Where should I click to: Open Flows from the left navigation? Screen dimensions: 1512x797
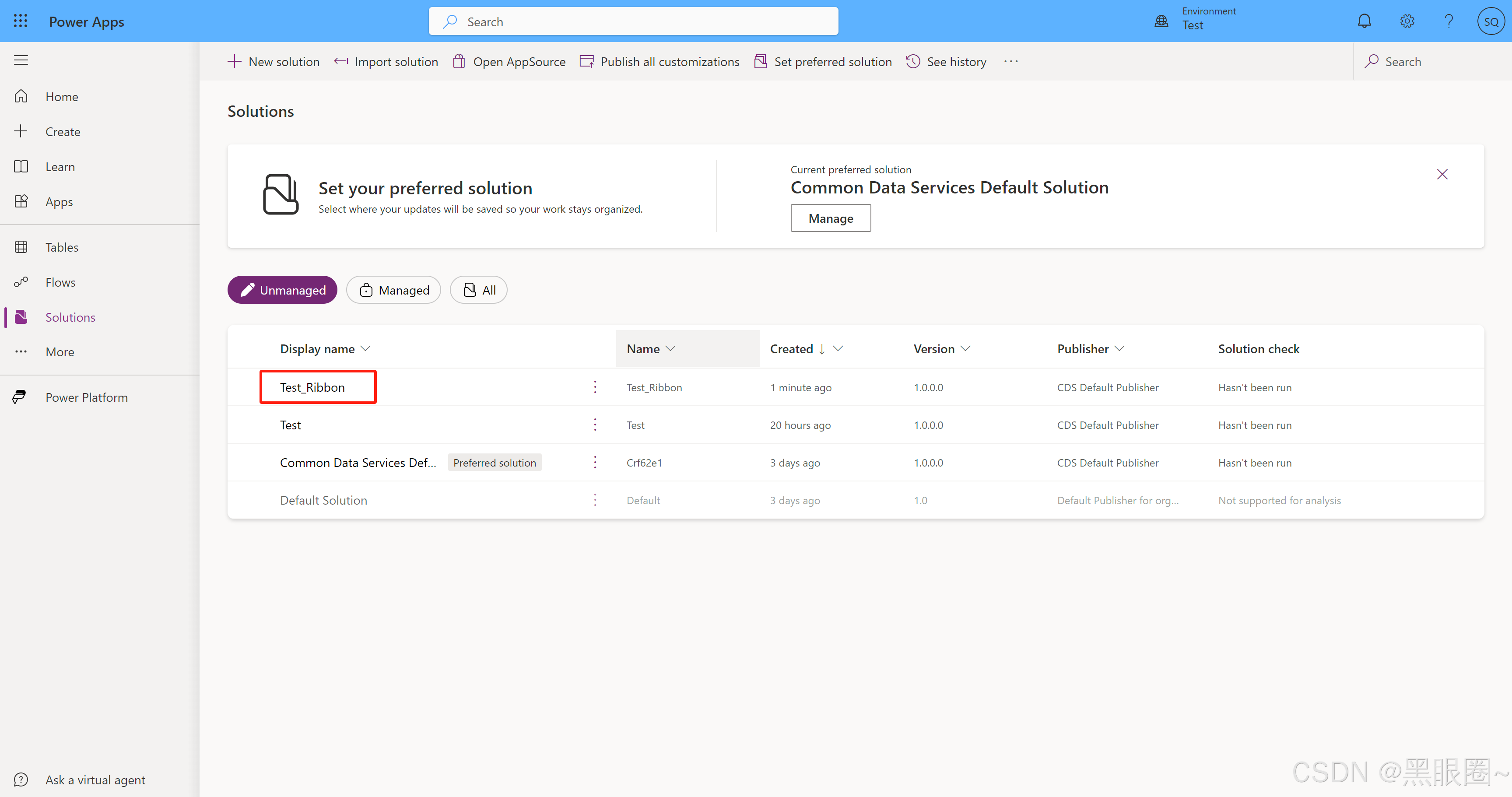[x=60, y=282]
